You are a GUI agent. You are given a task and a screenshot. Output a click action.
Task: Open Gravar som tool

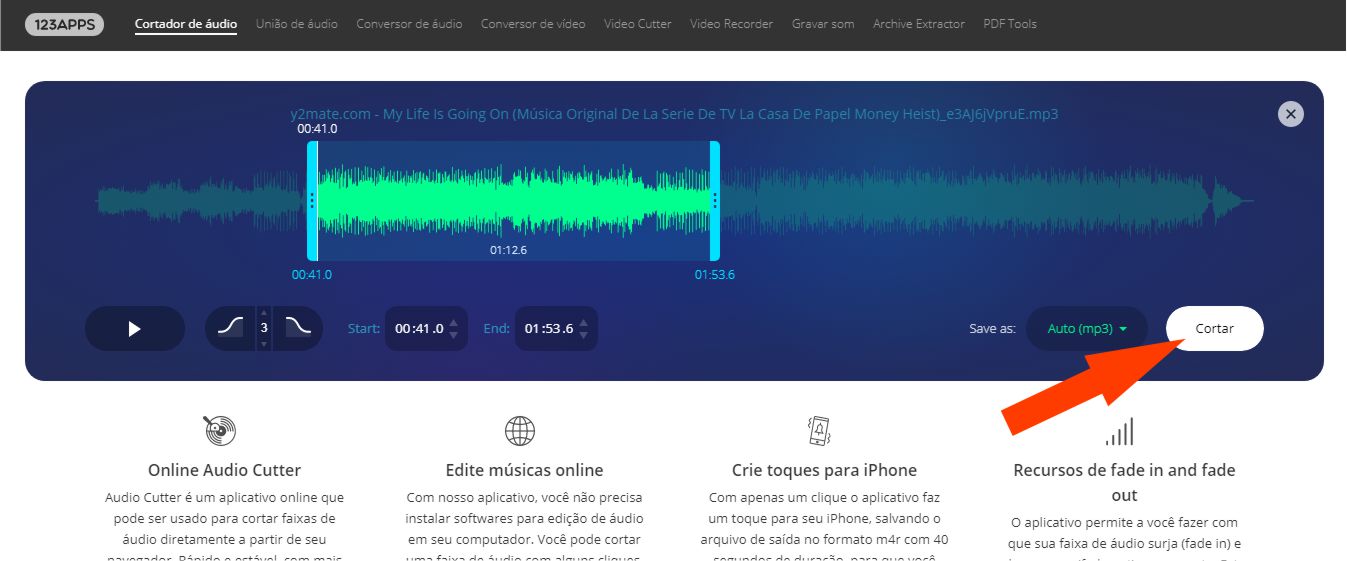tap(823, 23)
